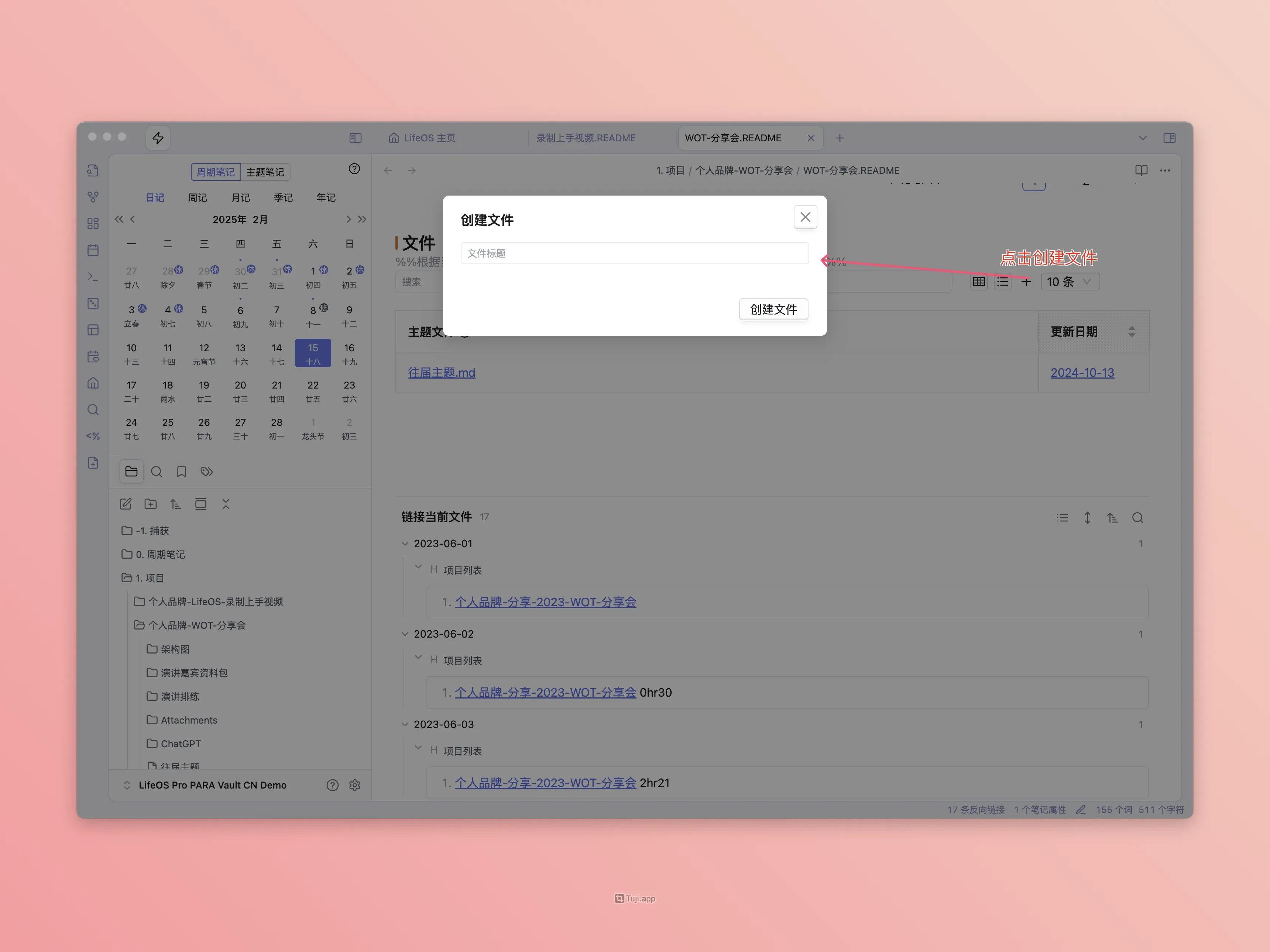Click the lightning bolt quick-action icon
This screenshot has height=952, width=1270.
(x=158, y=138)
